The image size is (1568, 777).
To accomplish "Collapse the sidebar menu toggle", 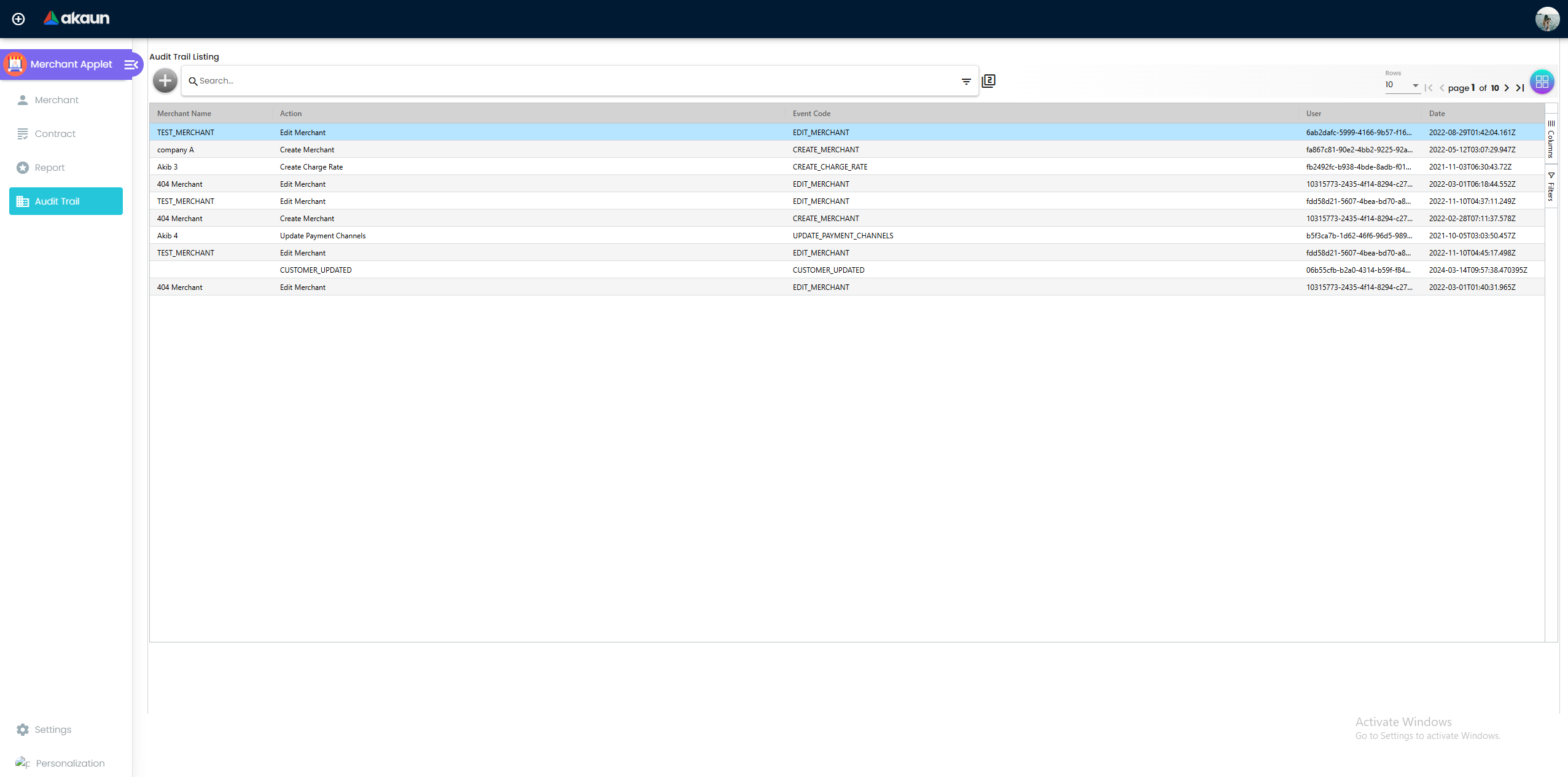I will click(x=131, y=64).
